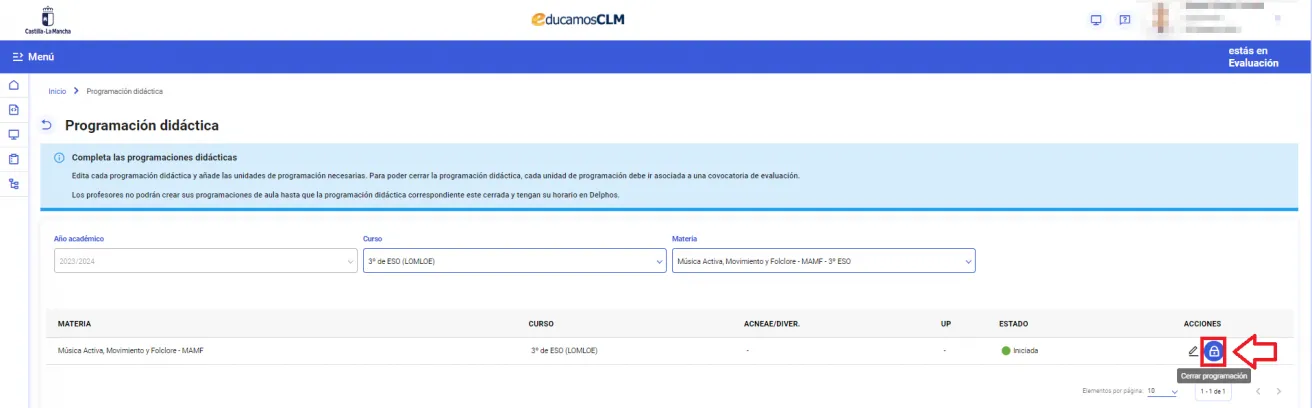The width and height of the screenshot is (1312, 408).
Task: Click the monitor icon in left sidebar
Action: [14, 135]
